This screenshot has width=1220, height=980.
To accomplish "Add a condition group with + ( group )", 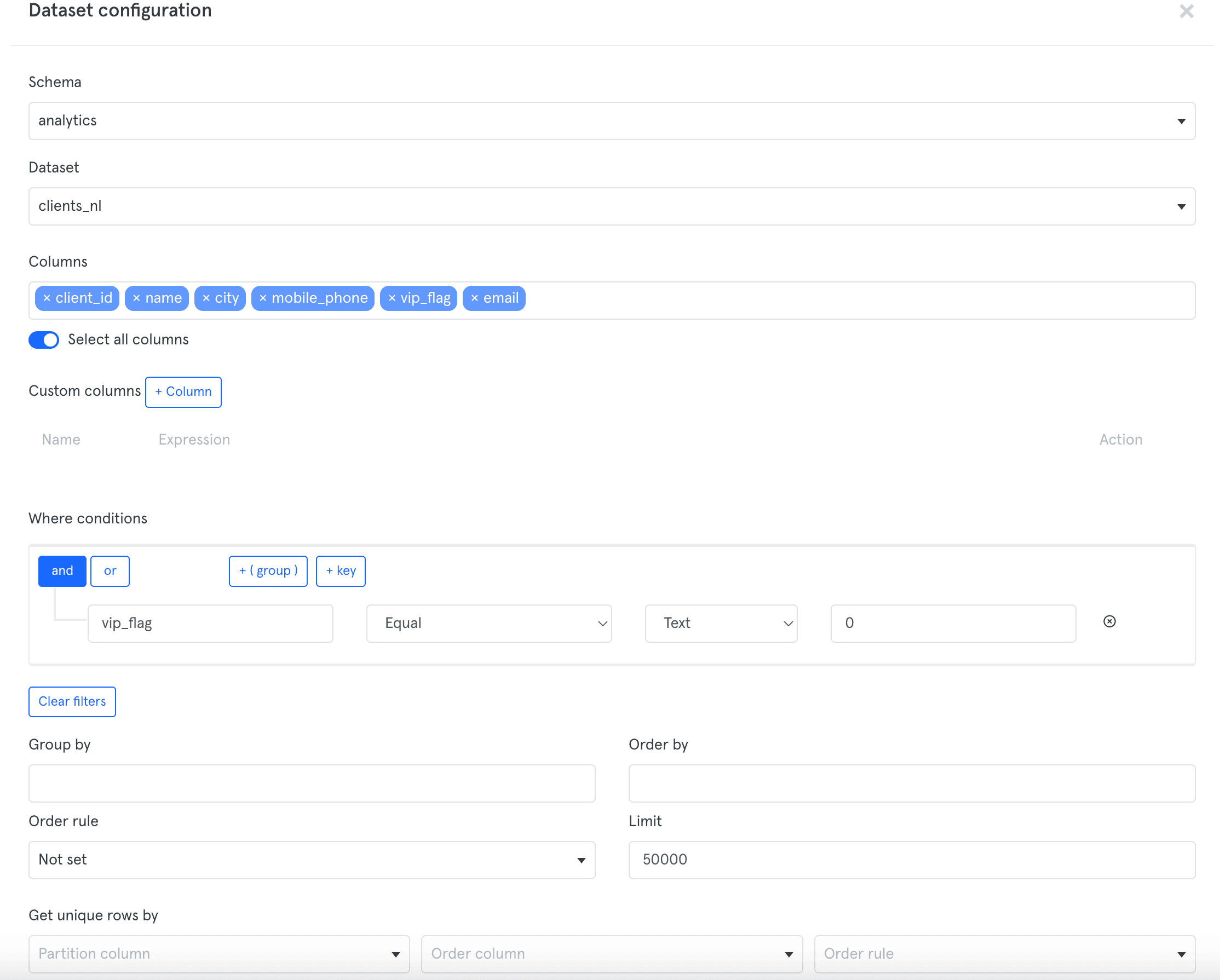I will [268, 571].
